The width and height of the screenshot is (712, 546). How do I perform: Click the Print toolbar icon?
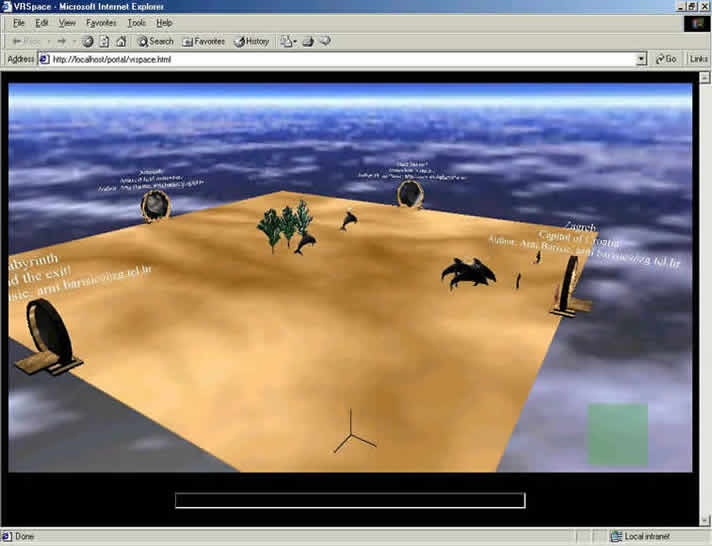pyautogui.click(x=308, y=41)
